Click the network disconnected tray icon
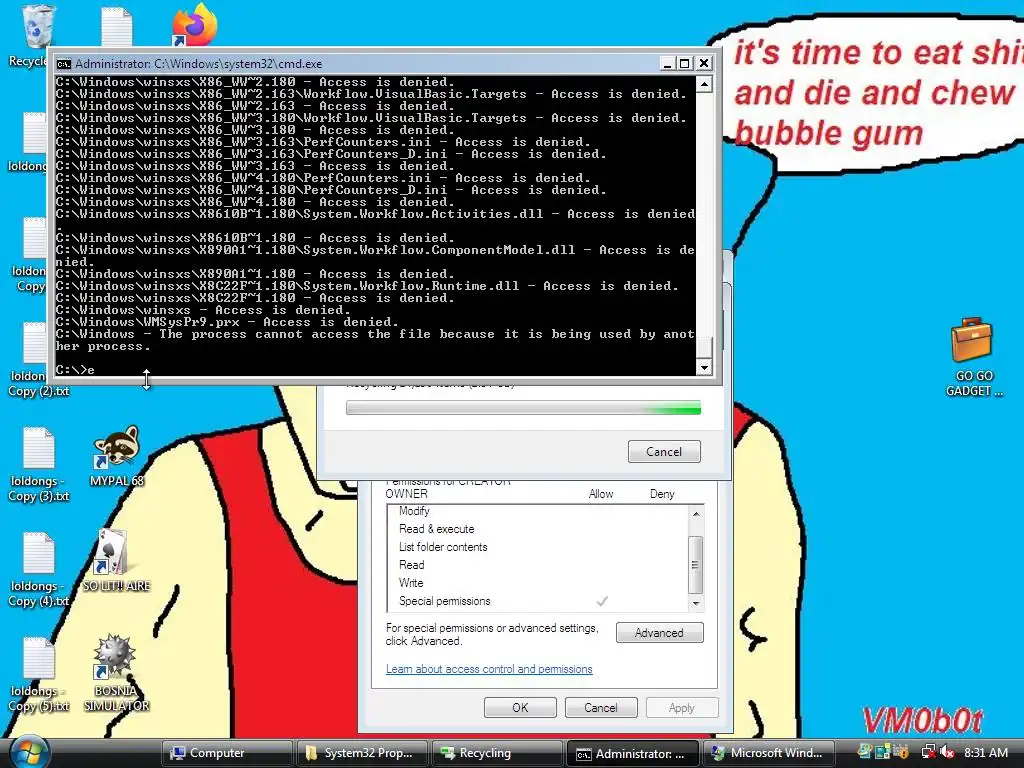1024x768 pixels. click(927, 752)
